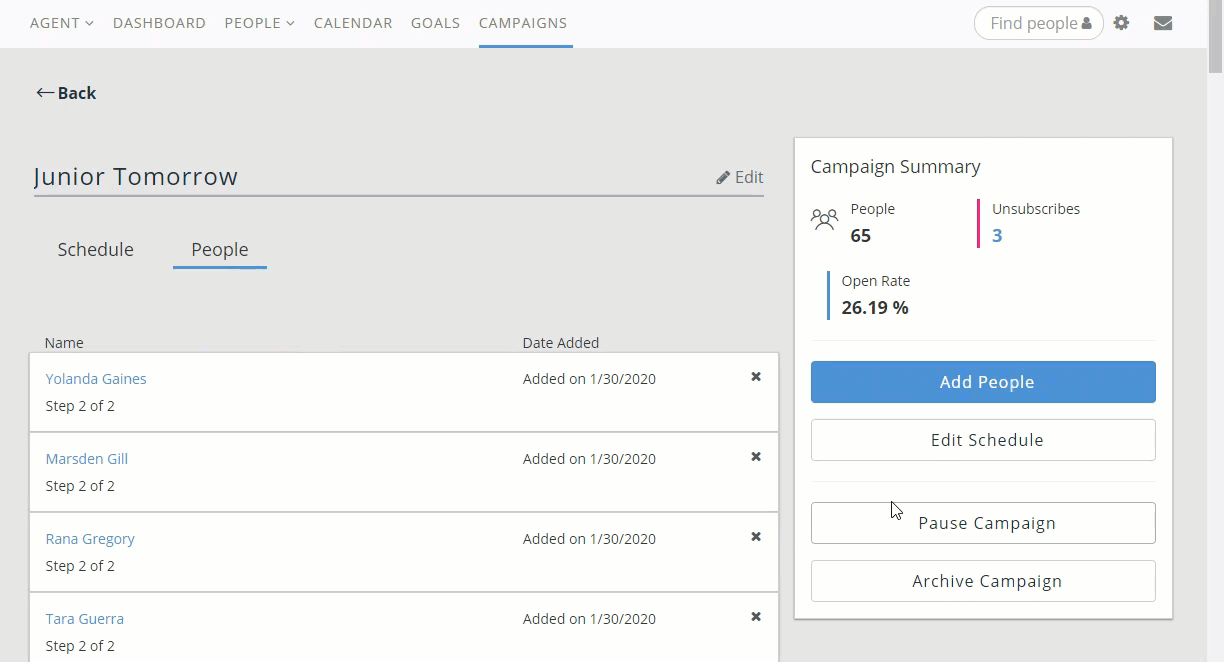
Task: Navigate to Goals in top menu
Action: tap(435, 23)
